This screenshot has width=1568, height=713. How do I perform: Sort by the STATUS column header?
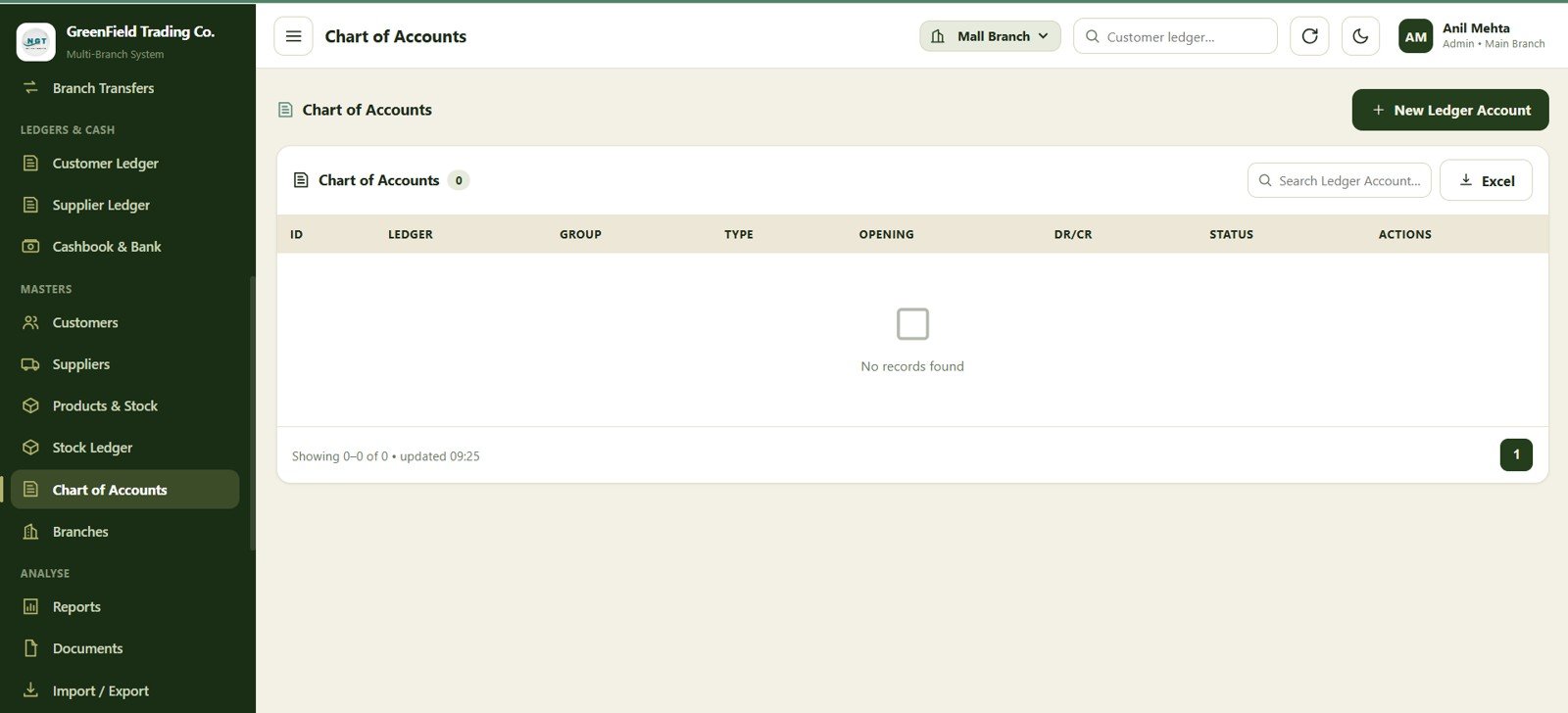tap(1231, 234)
